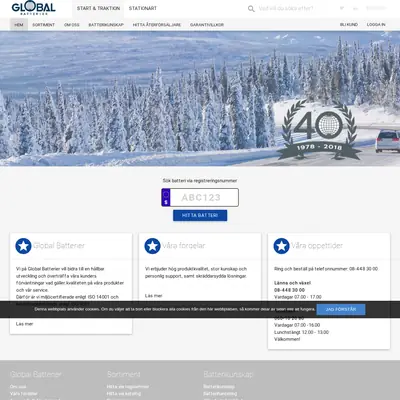Select Sortiment in the navigation menu

coord(43,25)
